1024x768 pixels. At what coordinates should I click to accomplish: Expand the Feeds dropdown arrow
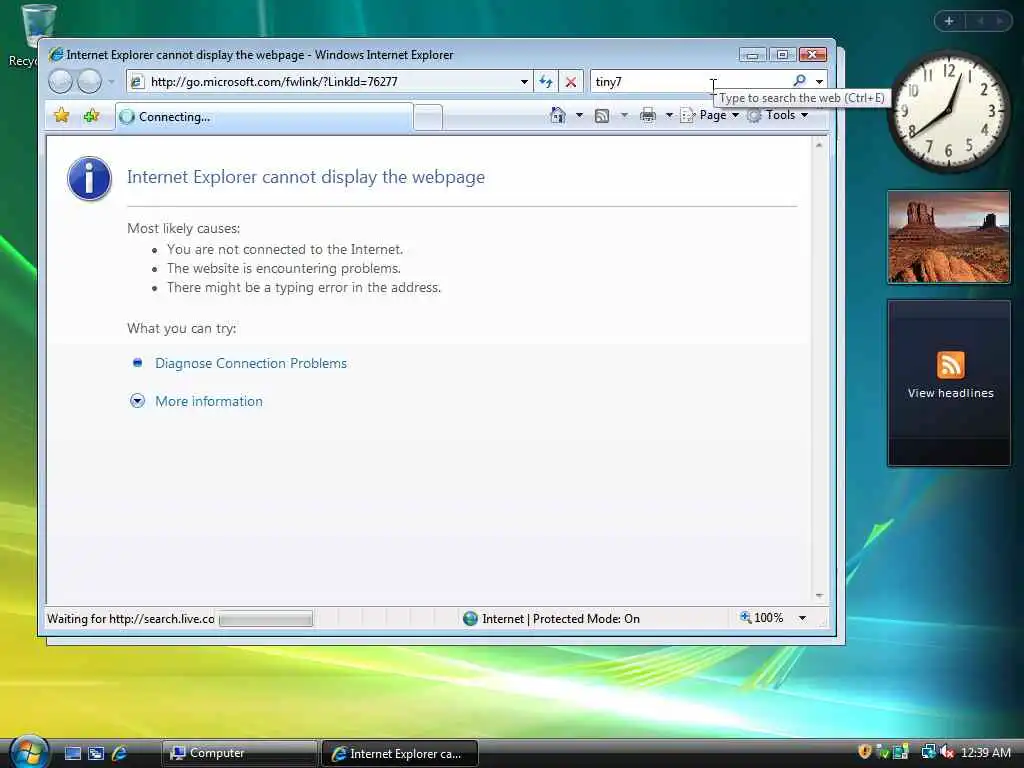pos(624,116)
